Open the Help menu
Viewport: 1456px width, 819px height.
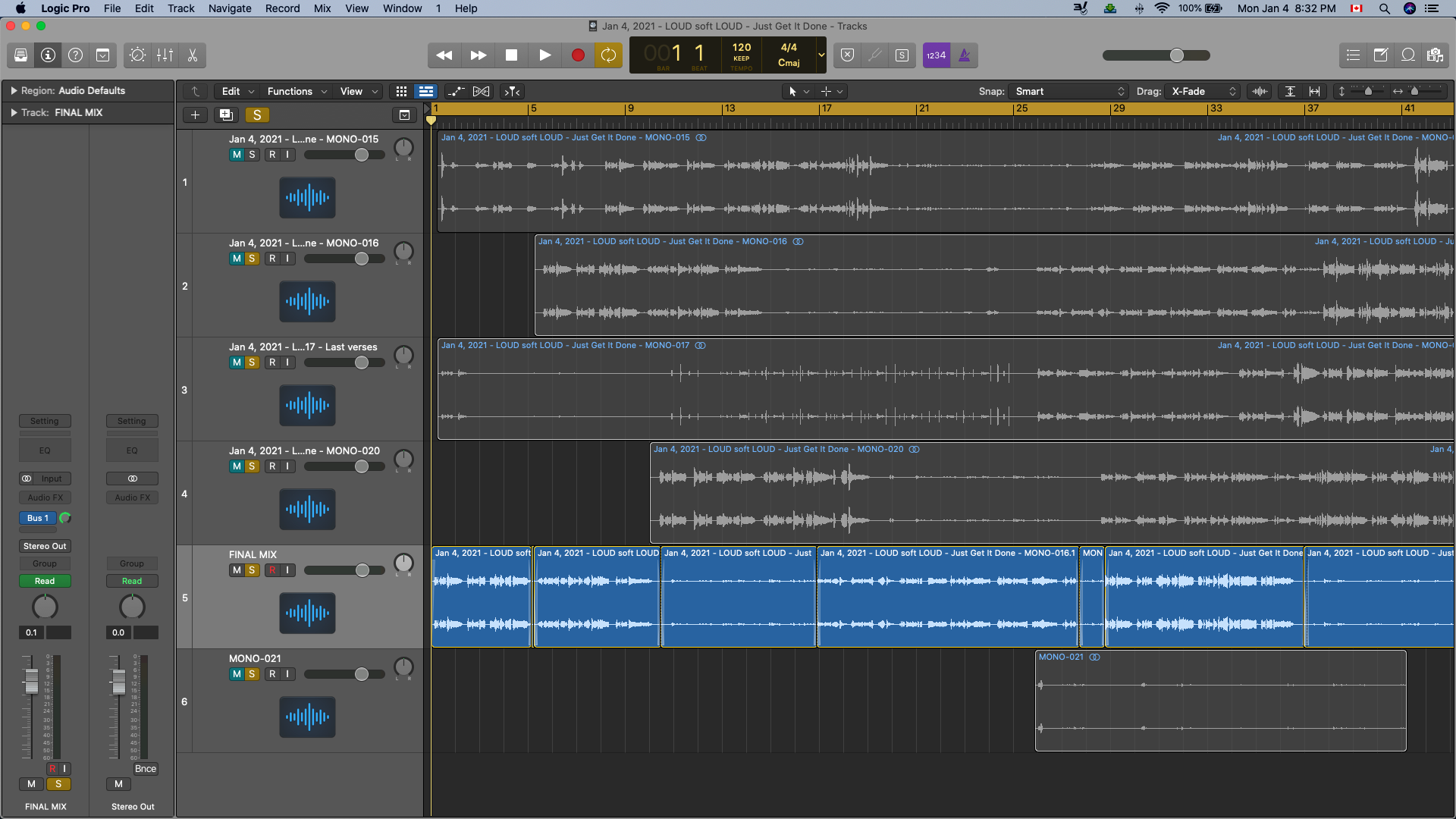(x=466, y=8)
